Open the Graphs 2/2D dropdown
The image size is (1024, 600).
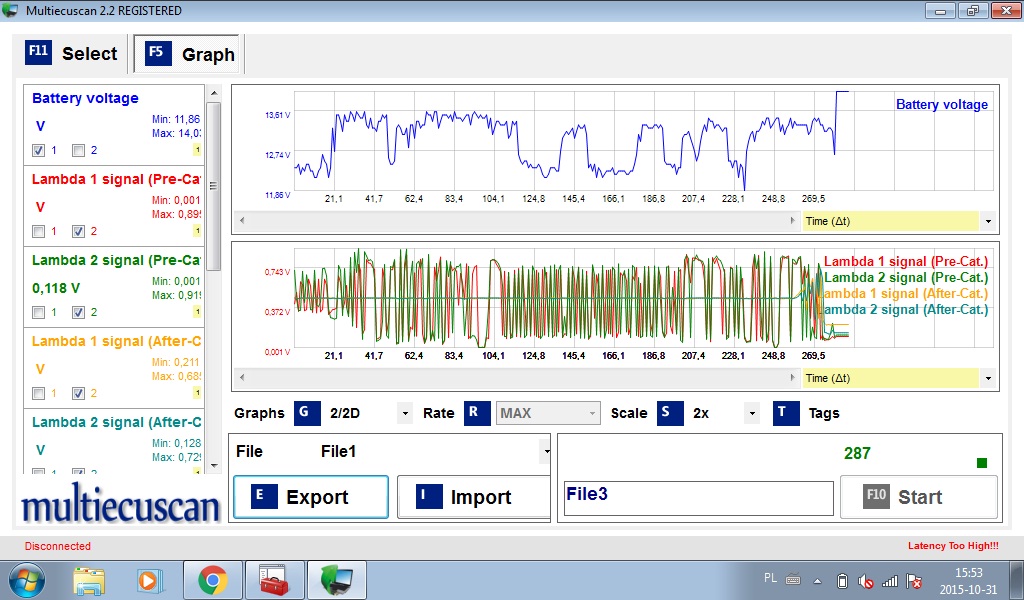pyautogui.click(x=405, y=413)
